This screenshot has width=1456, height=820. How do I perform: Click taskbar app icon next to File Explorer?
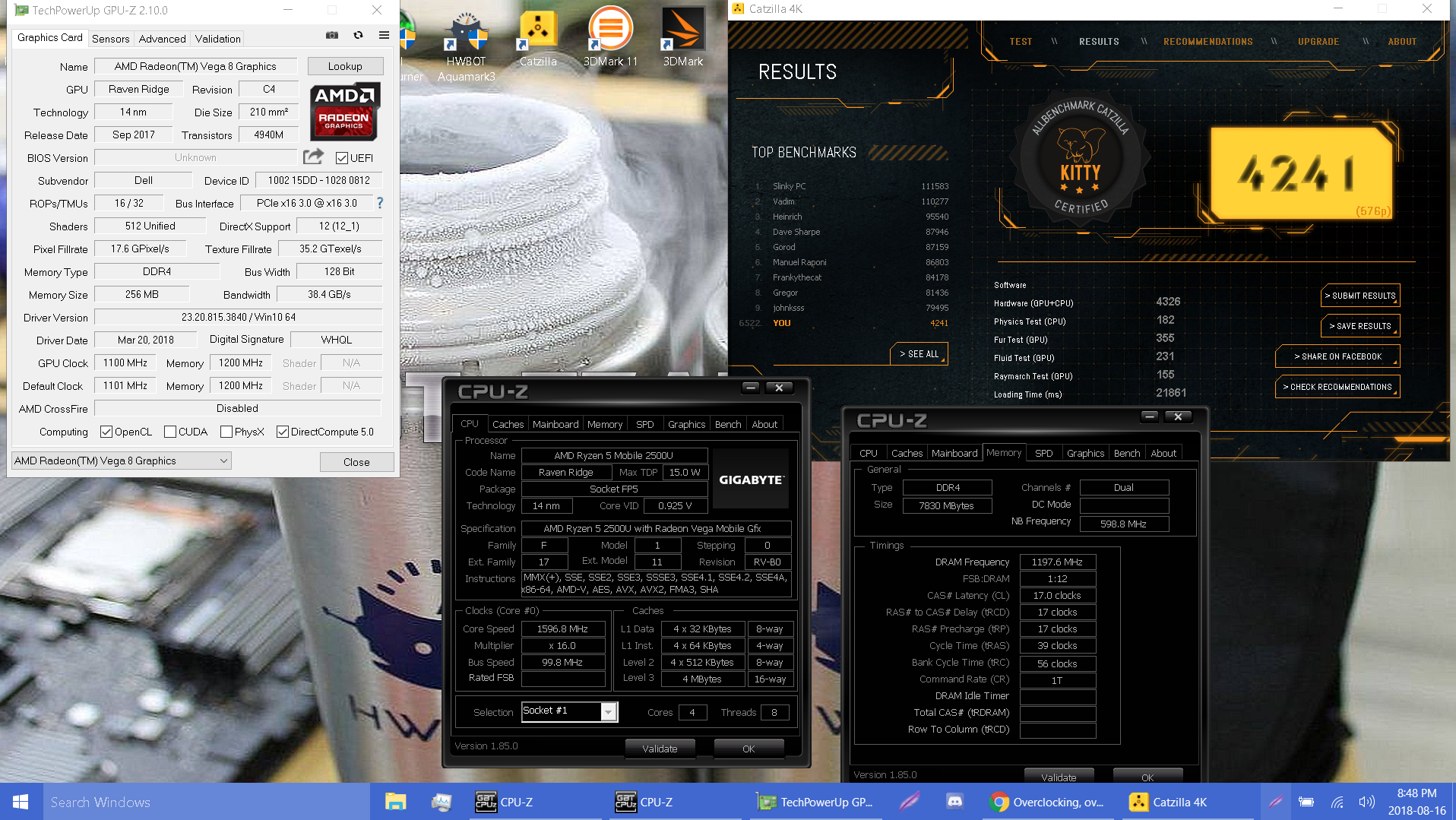coord(441,802)
